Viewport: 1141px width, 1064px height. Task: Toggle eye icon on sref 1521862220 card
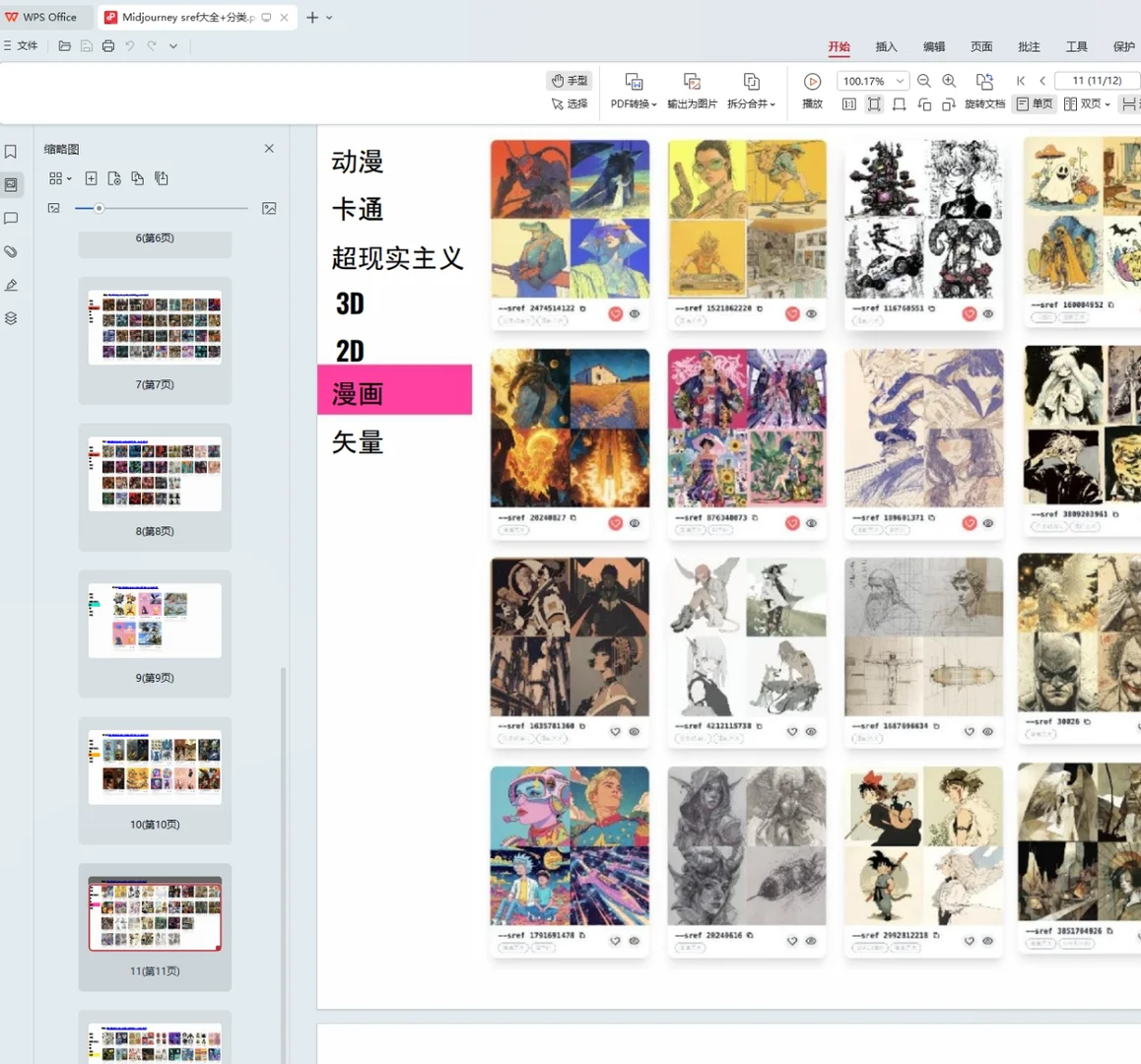[x=811, y=313]
